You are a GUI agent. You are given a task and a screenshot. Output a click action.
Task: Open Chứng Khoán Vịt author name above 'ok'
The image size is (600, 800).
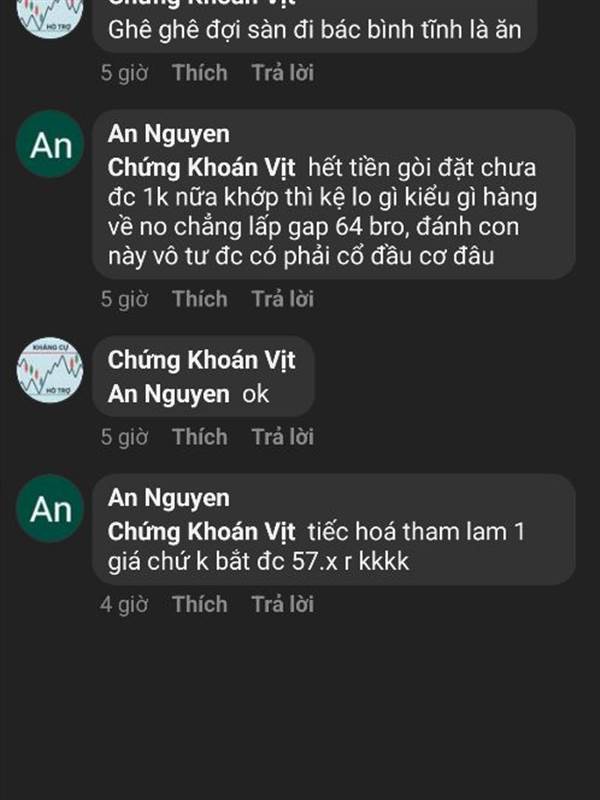202,360
